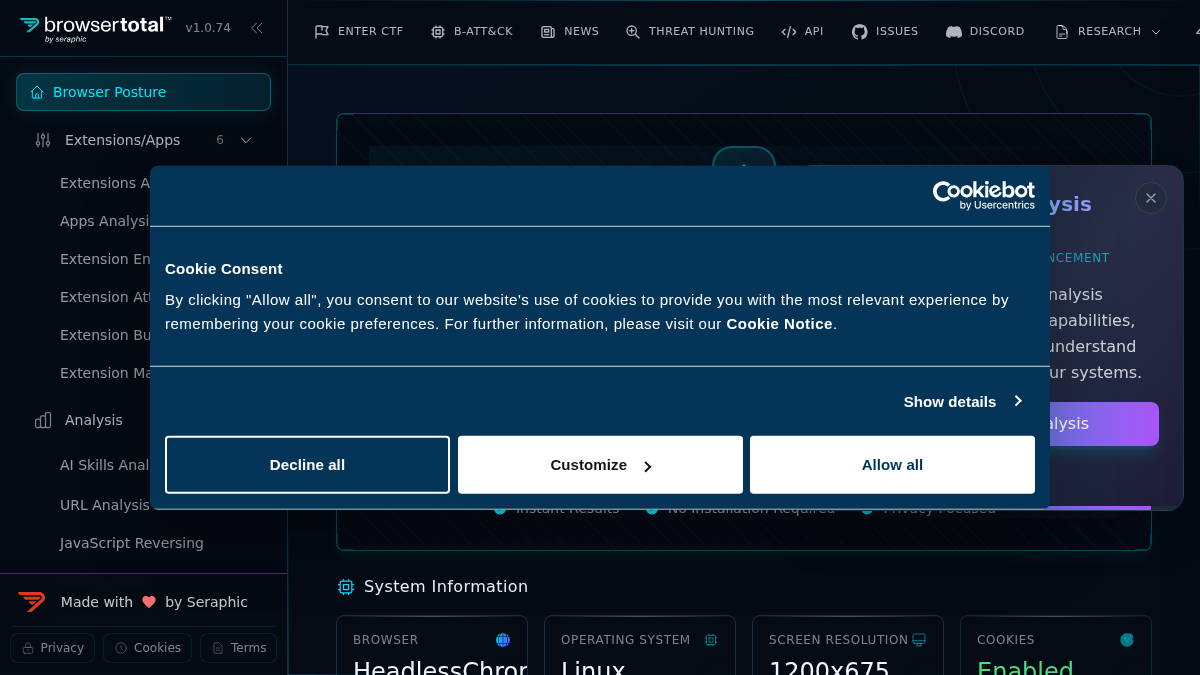
Task: Click the version v1.0.74 label
Action: 208,28
